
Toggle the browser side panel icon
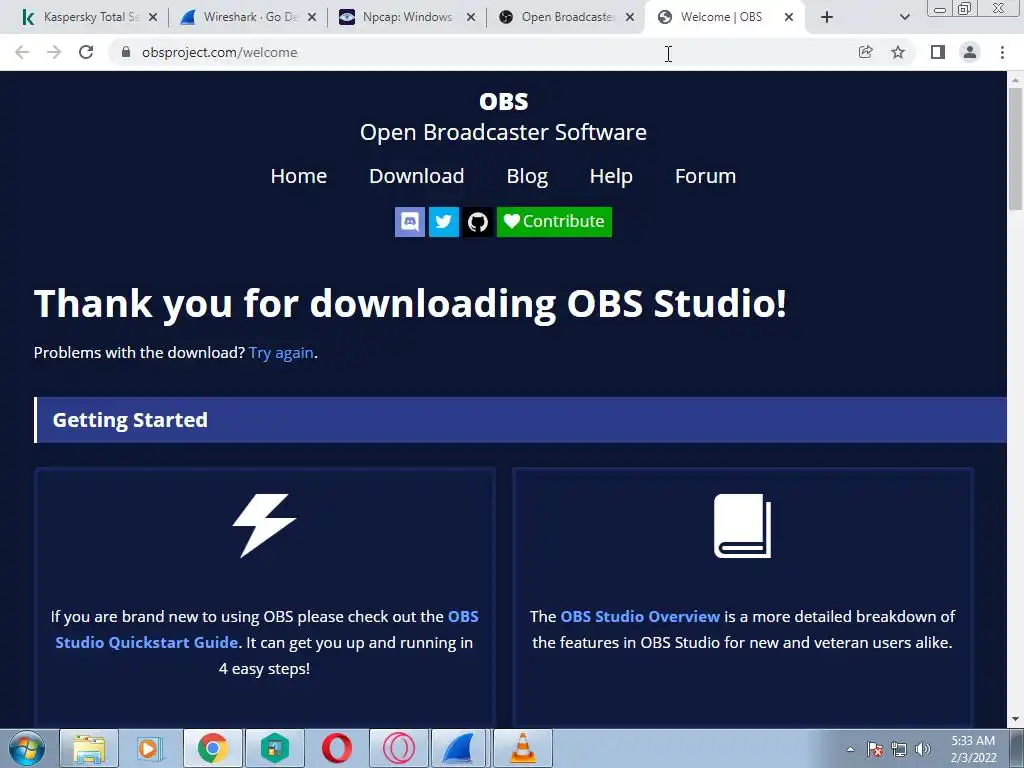coord(938,52)
